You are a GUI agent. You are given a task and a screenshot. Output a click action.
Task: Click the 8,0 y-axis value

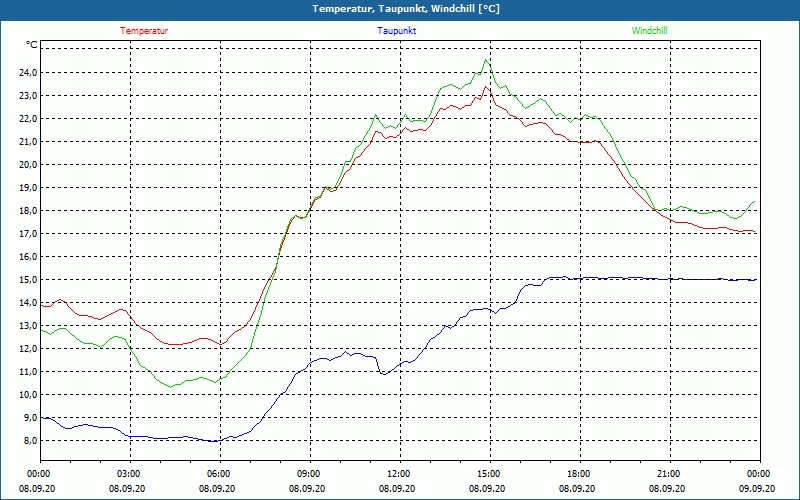click(30, 440)
